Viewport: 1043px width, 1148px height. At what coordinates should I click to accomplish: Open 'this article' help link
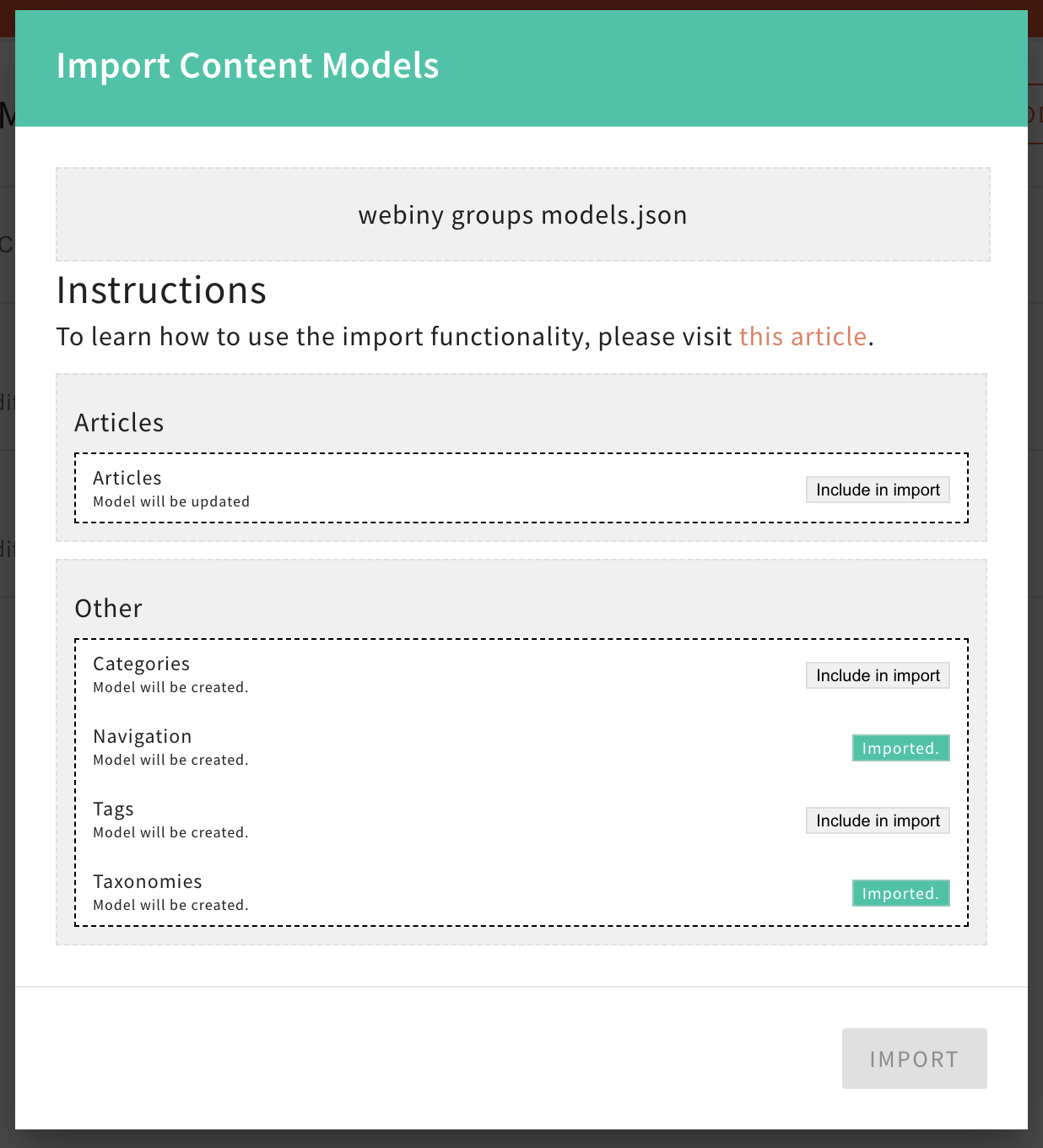tap(803, 336)
